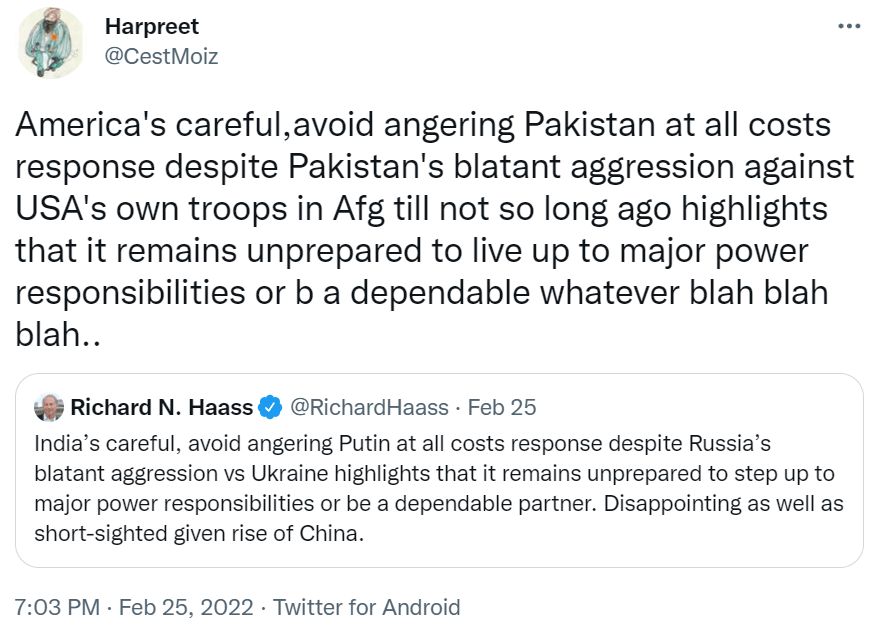Click the quoted tweet's Feb 25 date
This screenshot has width=882, height=636.
click(x=502, y=407)
